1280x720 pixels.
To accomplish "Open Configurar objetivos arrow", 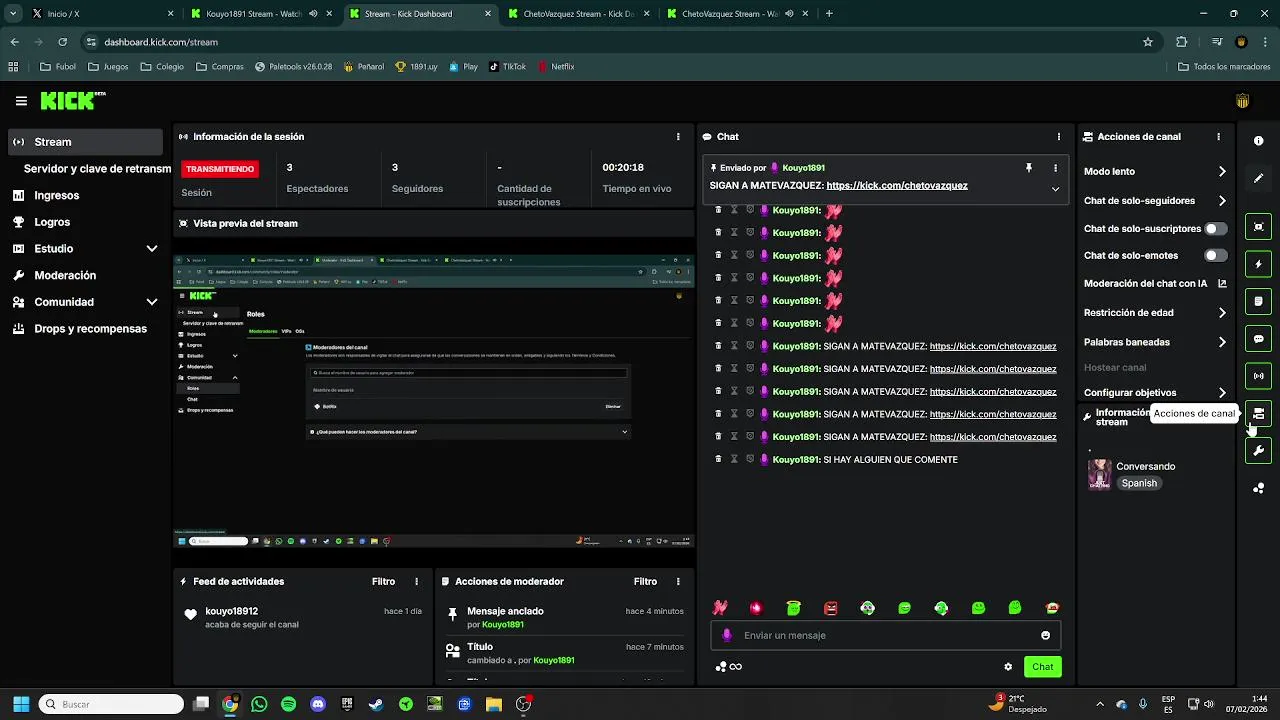I will click(1222, 393).
